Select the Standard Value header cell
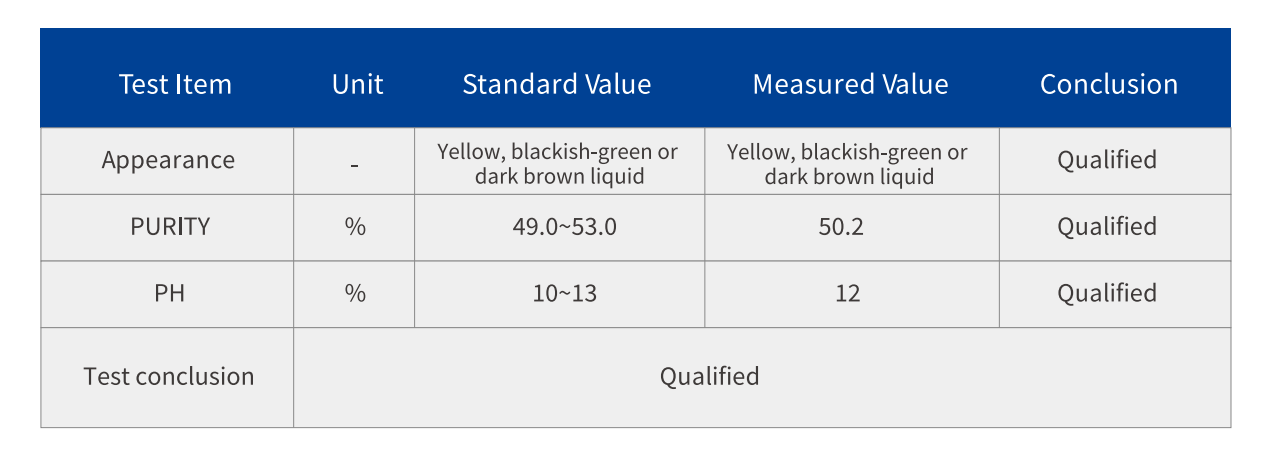This screenshot has height=459, width=1269. click(x=556, y=85)
